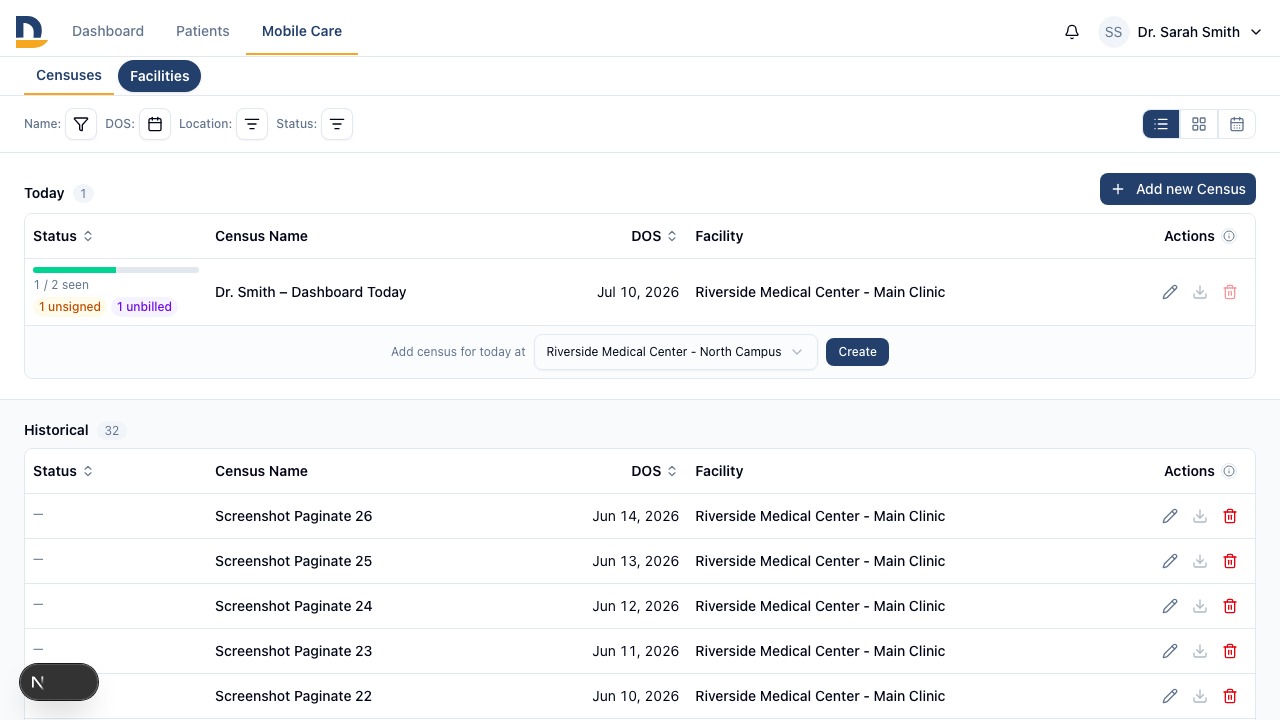Image resolution: width=1280 pixels, height=720 pixels.
Task: Click the Jul 10, 2026 date cell
Action: [x=638, y=292]
